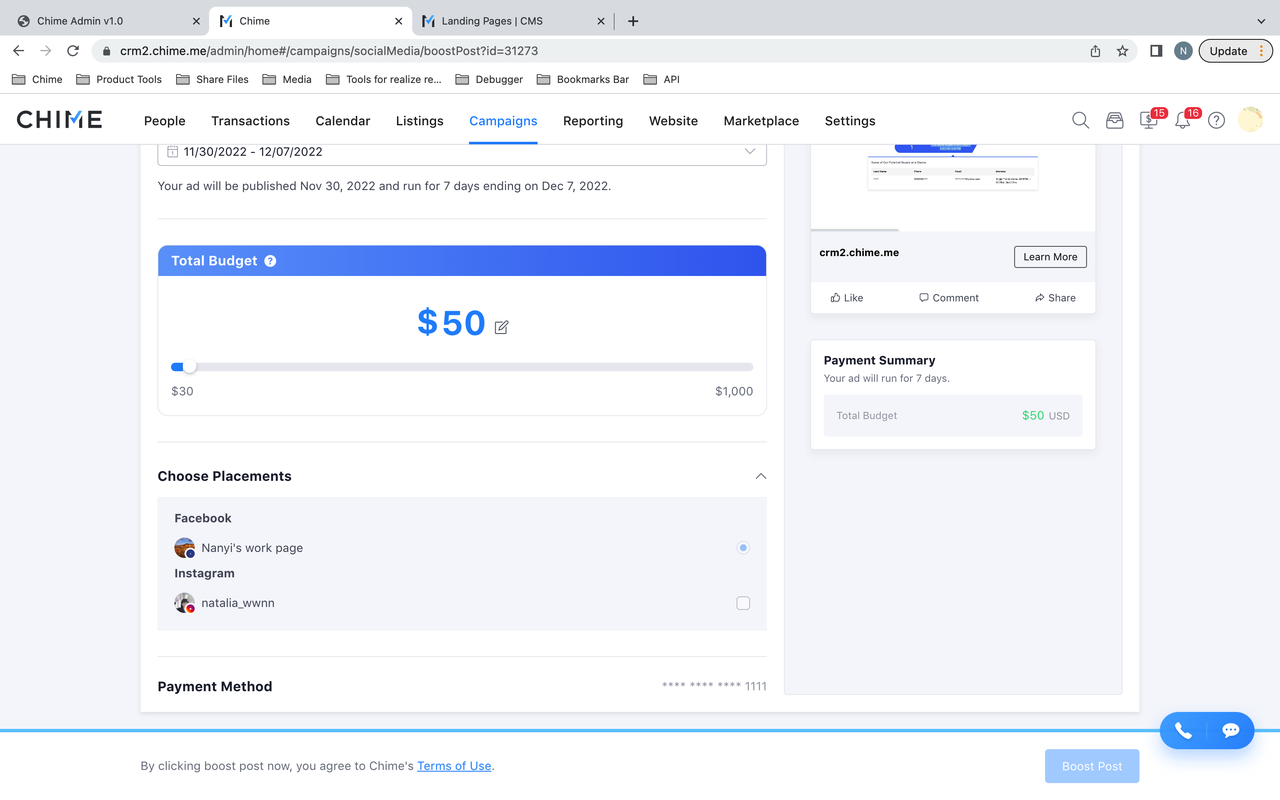Bookmark this page with star icon
Viewport: 1280px width, 800px height.
(x=1122, y=51)
